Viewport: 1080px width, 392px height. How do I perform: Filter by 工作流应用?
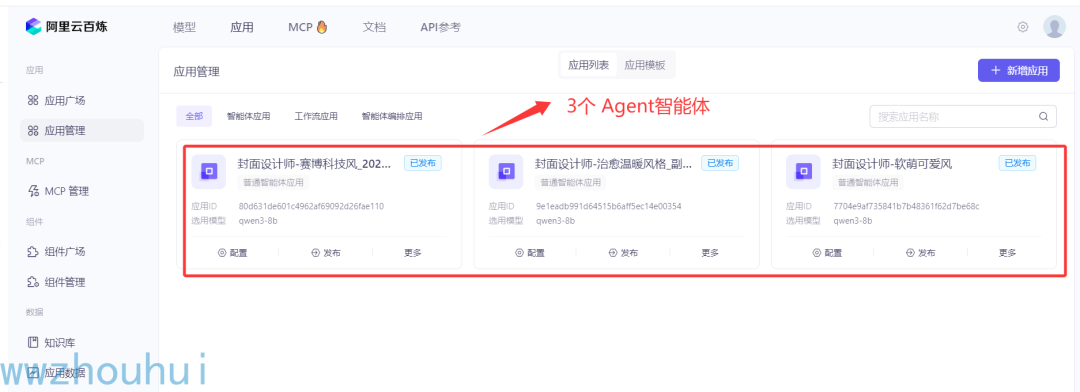tap(316, 116)
